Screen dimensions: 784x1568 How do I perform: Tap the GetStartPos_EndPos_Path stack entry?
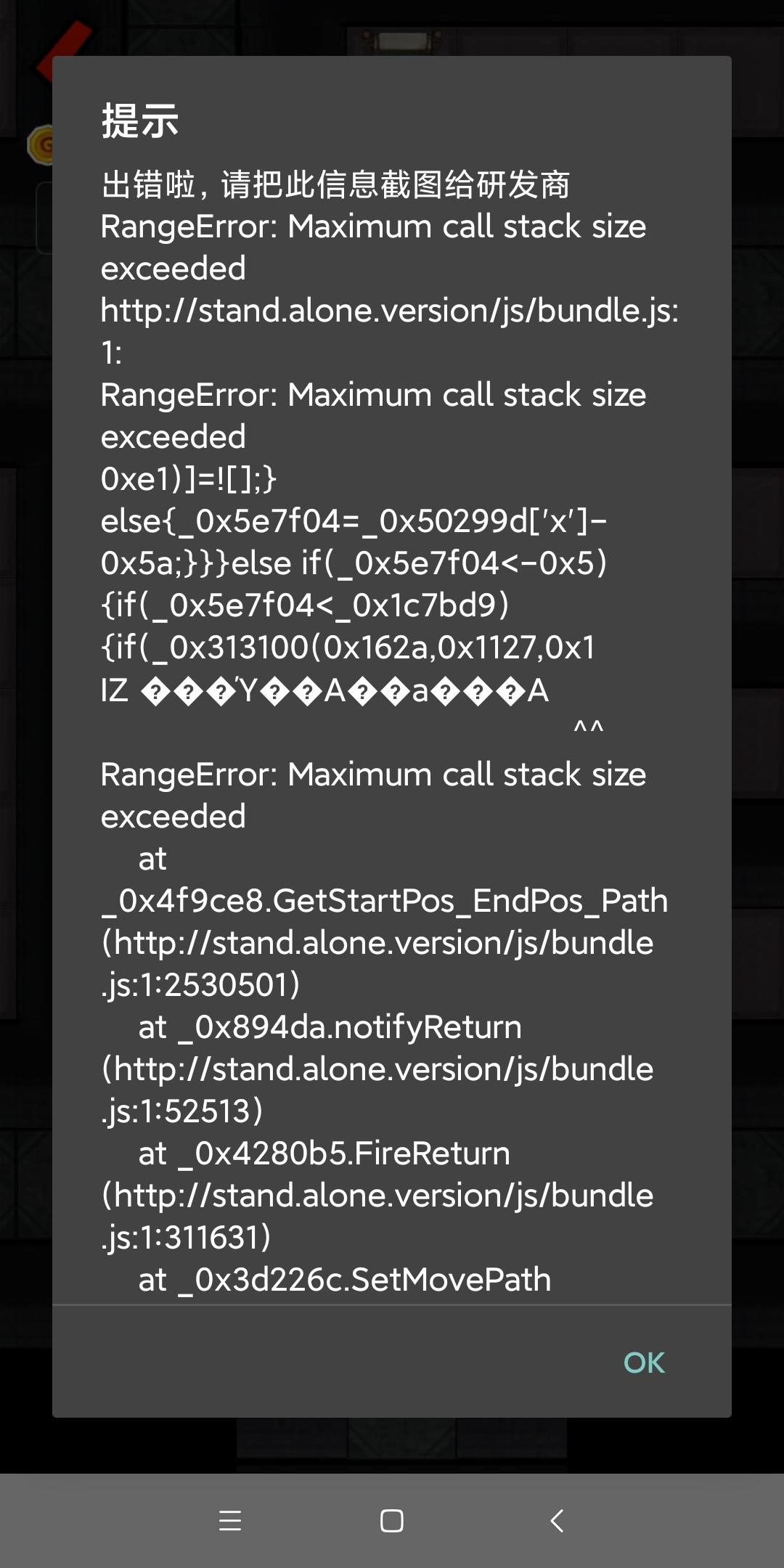pyautogui.click(x=385, y=901)
